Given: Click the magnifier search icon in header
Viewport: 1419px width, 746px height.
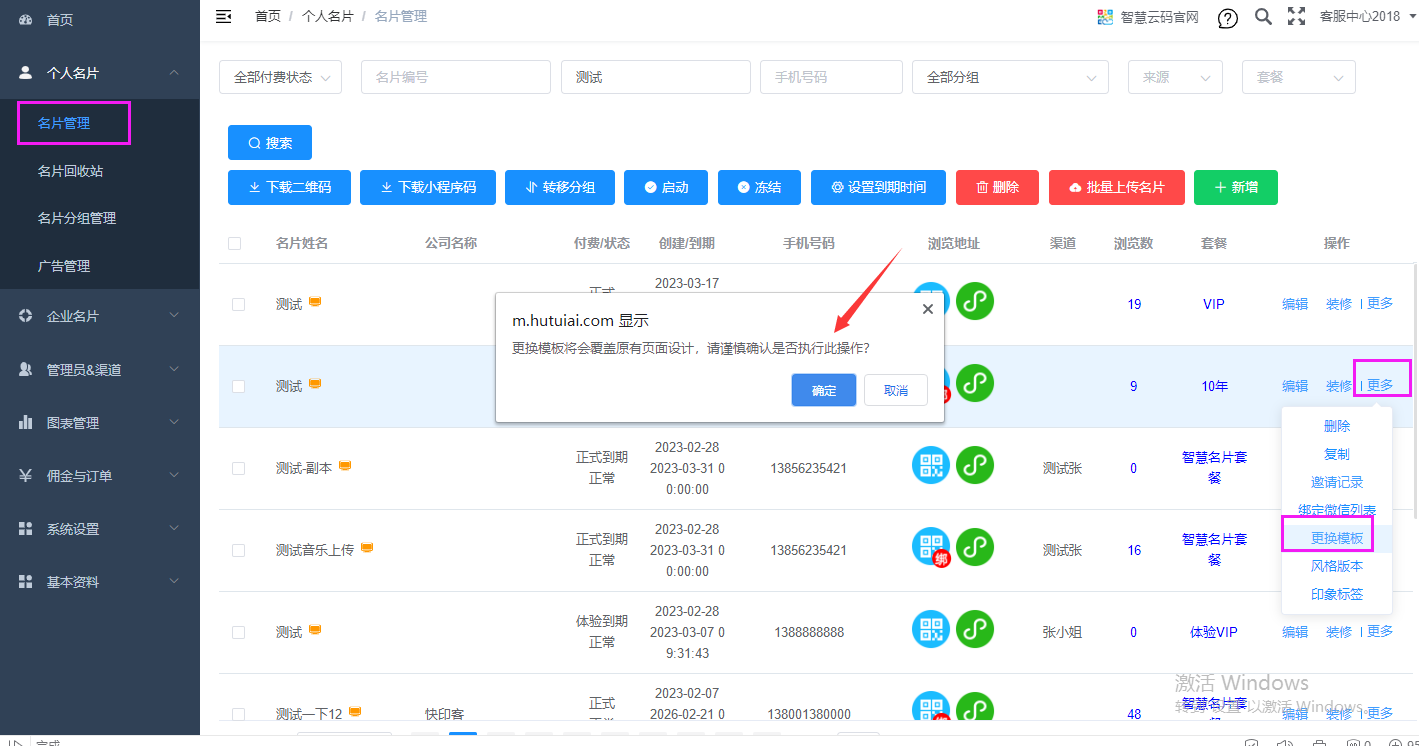Looking at the screenshot, I should (x=1263, y=17).
